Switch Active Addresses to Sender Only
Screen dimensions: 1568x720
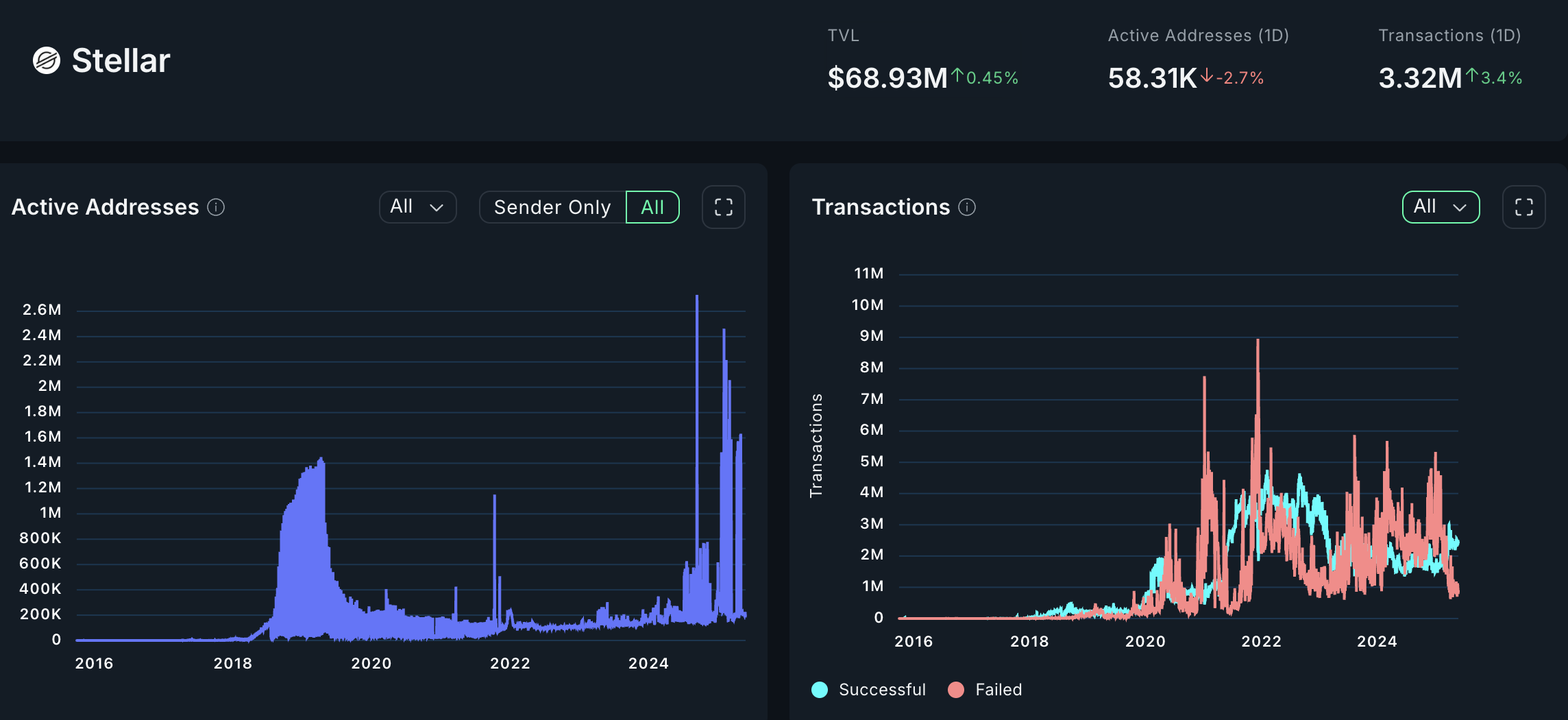552,207
